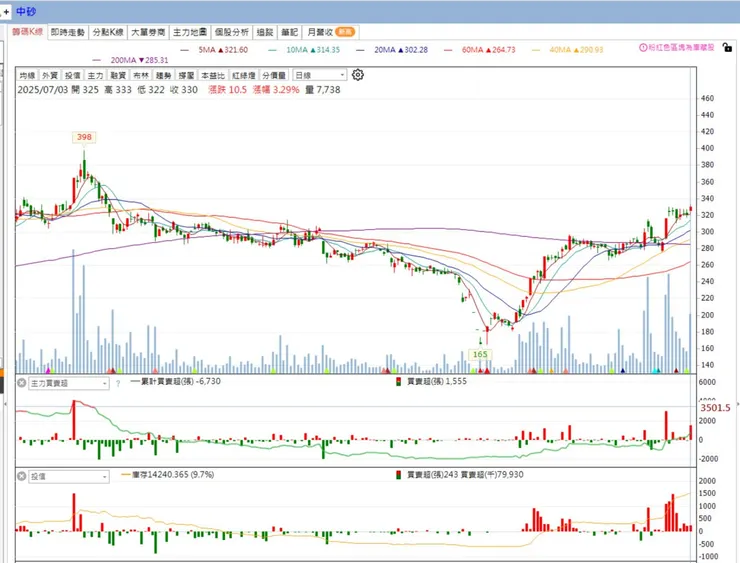Open the chart settings gear icon
The image size is (740, 563).
[x=358, y=75]
